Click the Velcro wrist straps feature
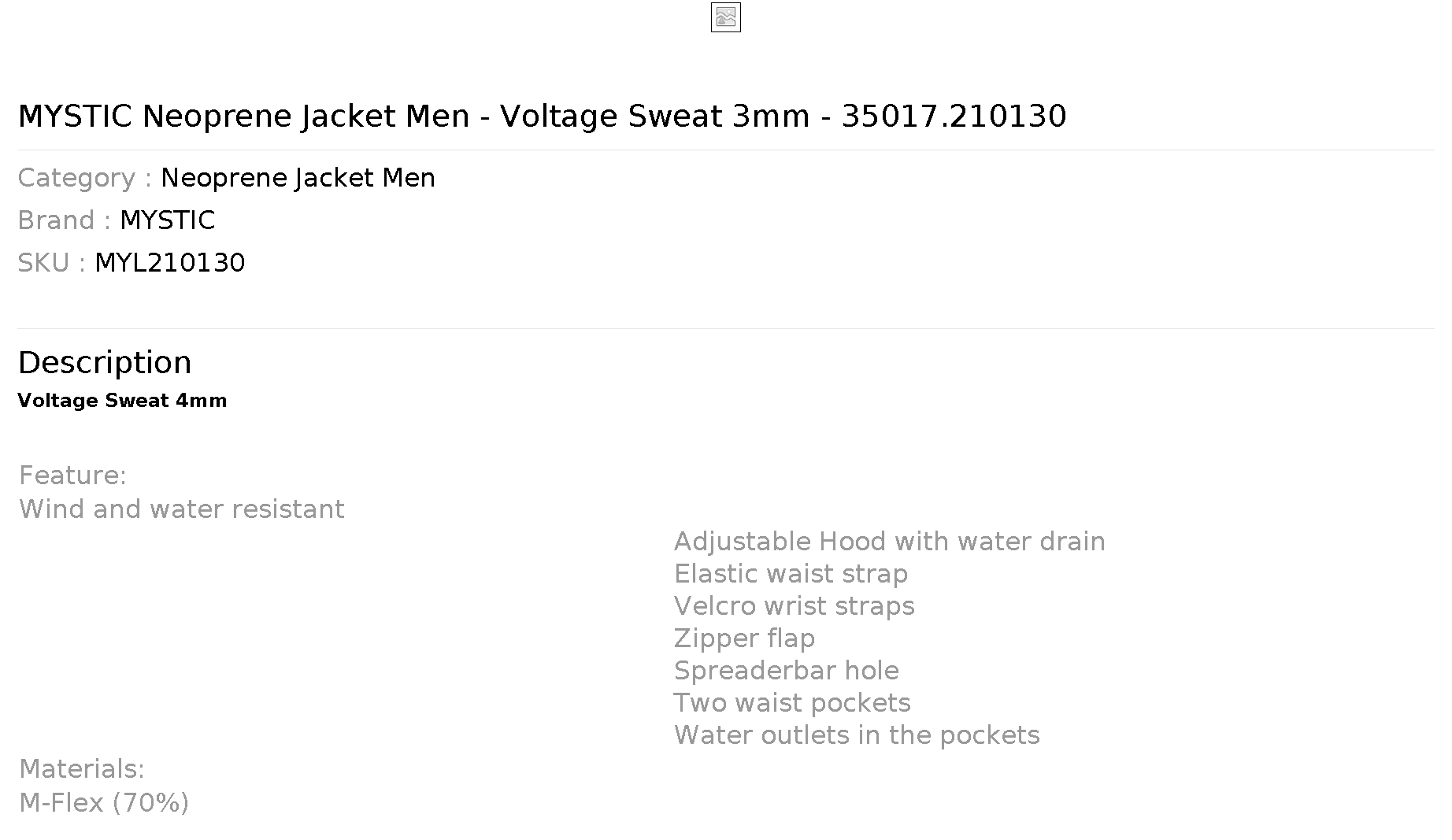 [x=795, y=606]
